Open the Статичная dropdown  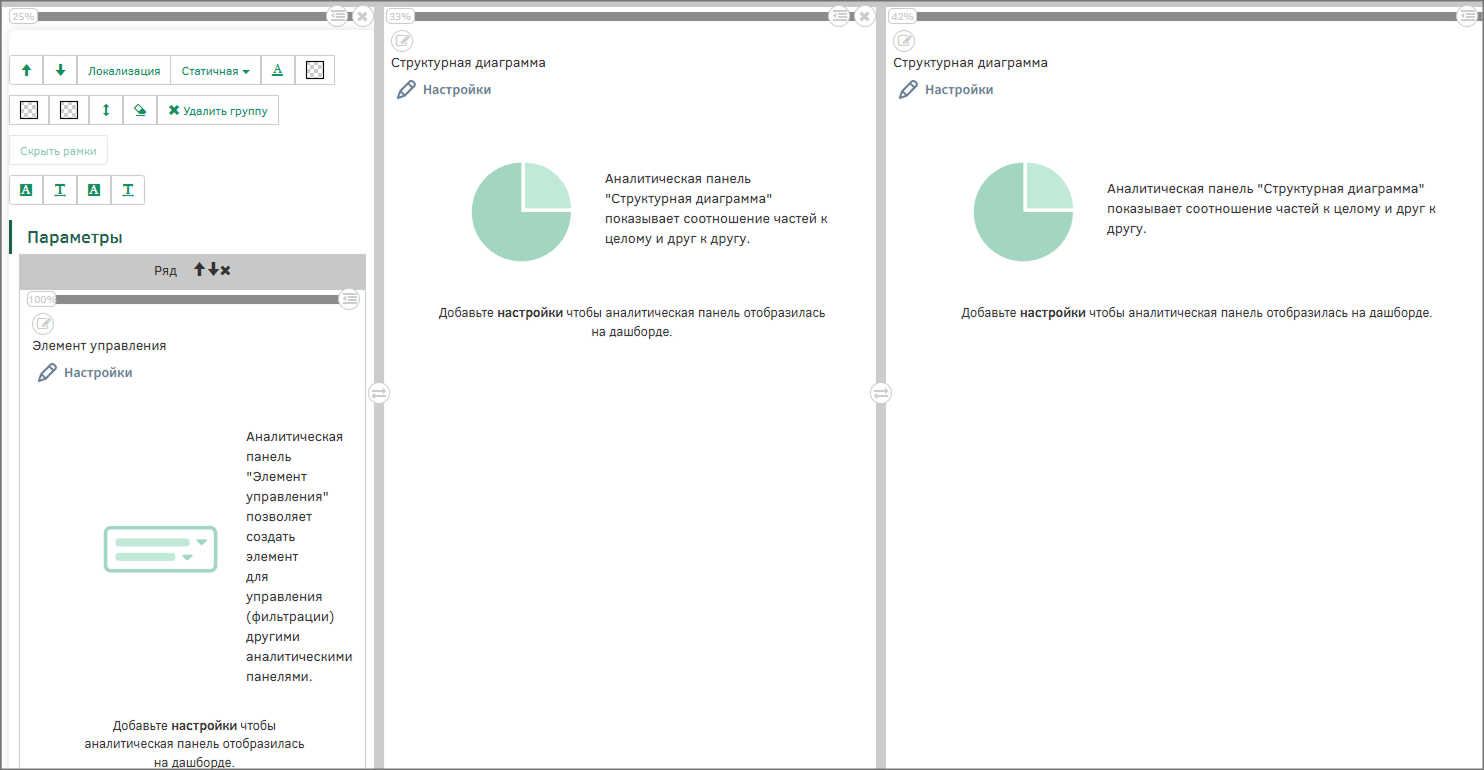click(215, 70)
